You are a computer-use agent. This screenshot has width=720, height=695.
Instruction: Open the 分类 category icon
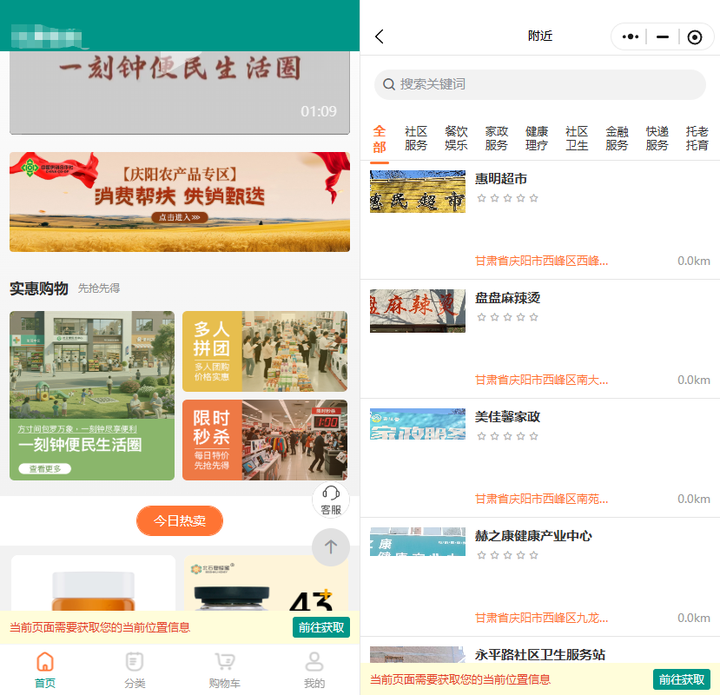135,662
